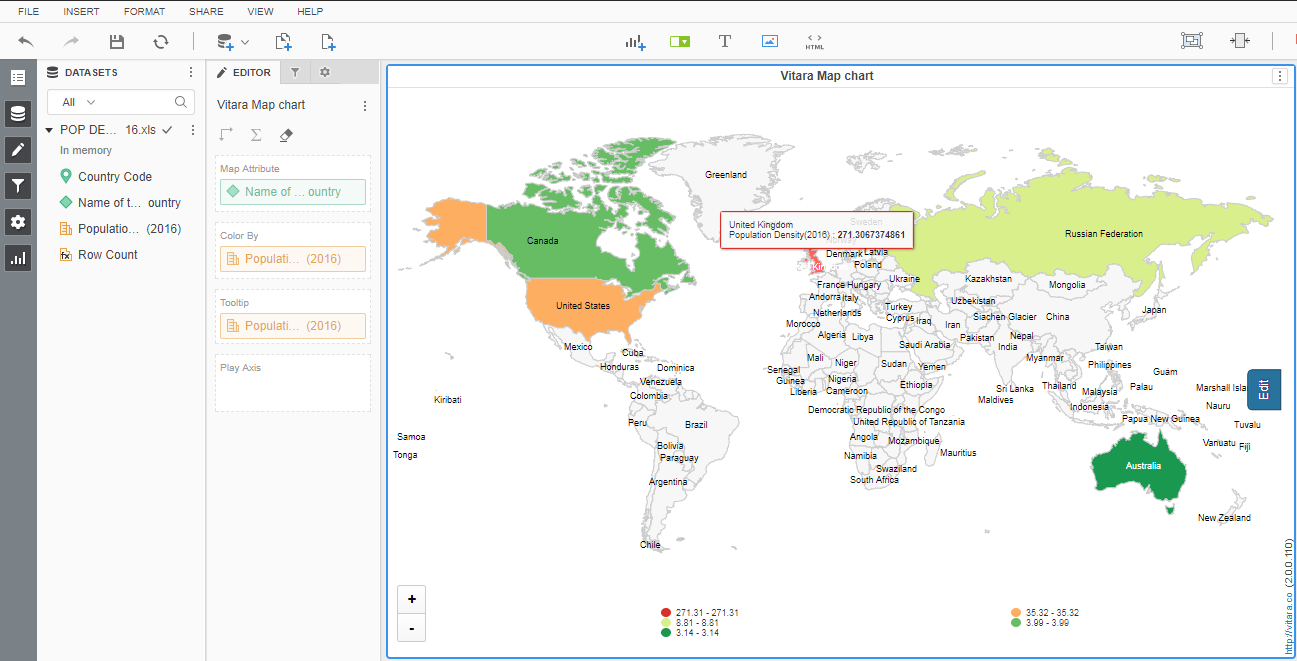Image resolution: width=1297 pixels, height=661 pixels.
Task: Click the Color By population metric chip
Action: (x=293, y=259)
